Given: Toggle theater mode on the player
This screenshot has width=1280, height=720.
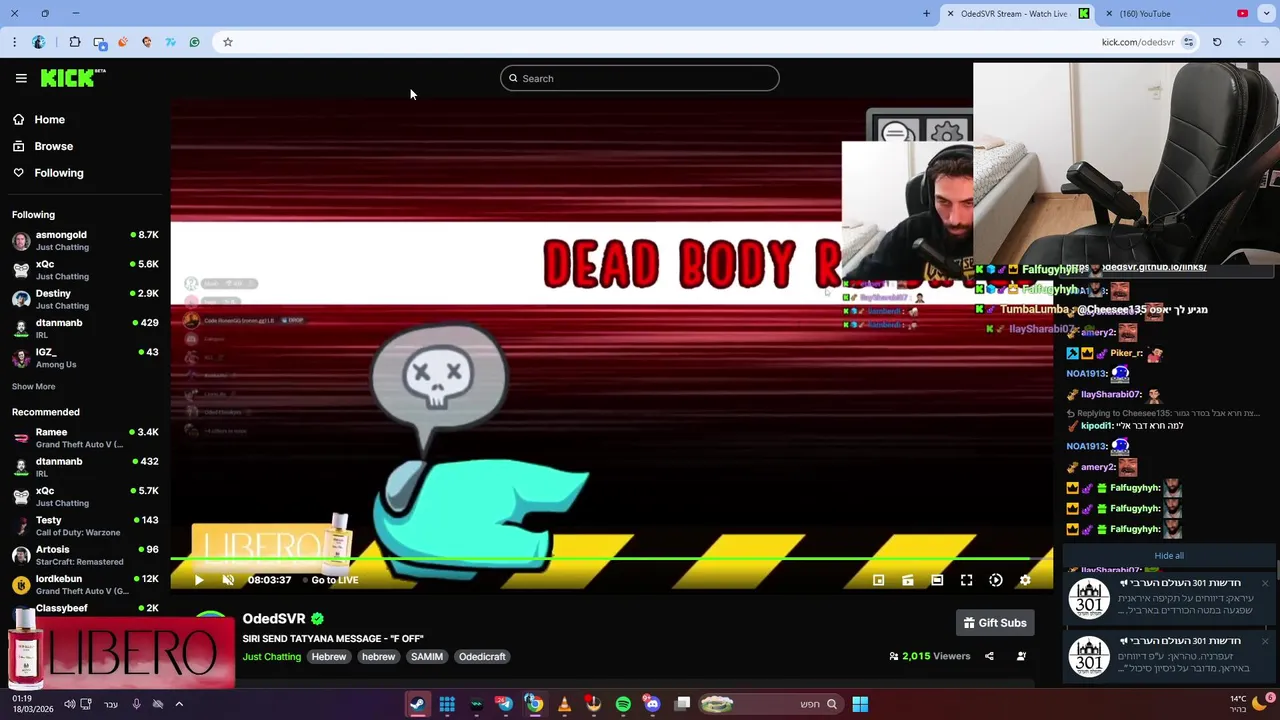Looking at the screenshot, I should point(937,580).
